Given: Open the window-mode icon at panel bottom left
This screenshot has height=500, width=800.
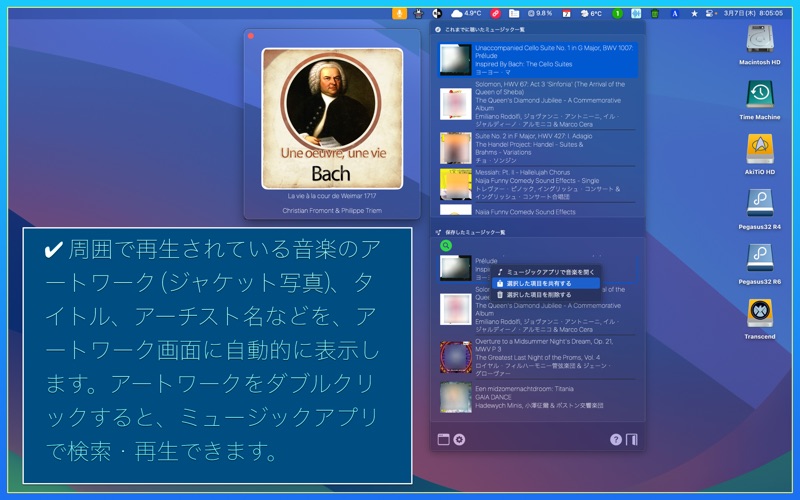Looking at the screenshot, I should [x=443, y=440].
